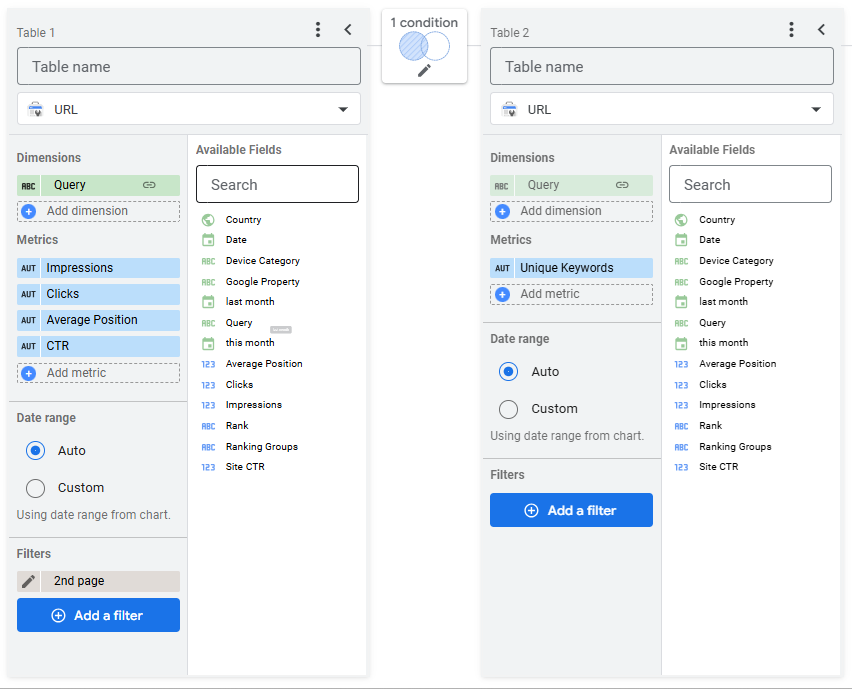This screenshot has width=852, height=689.
Task: Click the pencil icon on 2nd page filter
Action: pos(28,581)
